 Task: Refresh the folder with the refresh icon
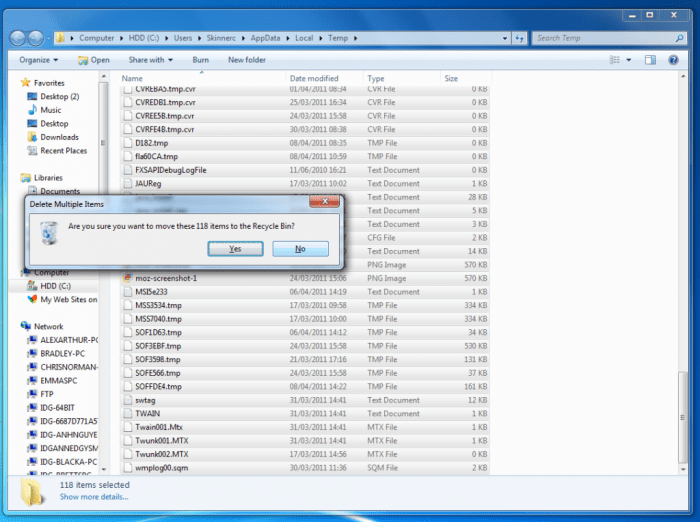(519, 38)
